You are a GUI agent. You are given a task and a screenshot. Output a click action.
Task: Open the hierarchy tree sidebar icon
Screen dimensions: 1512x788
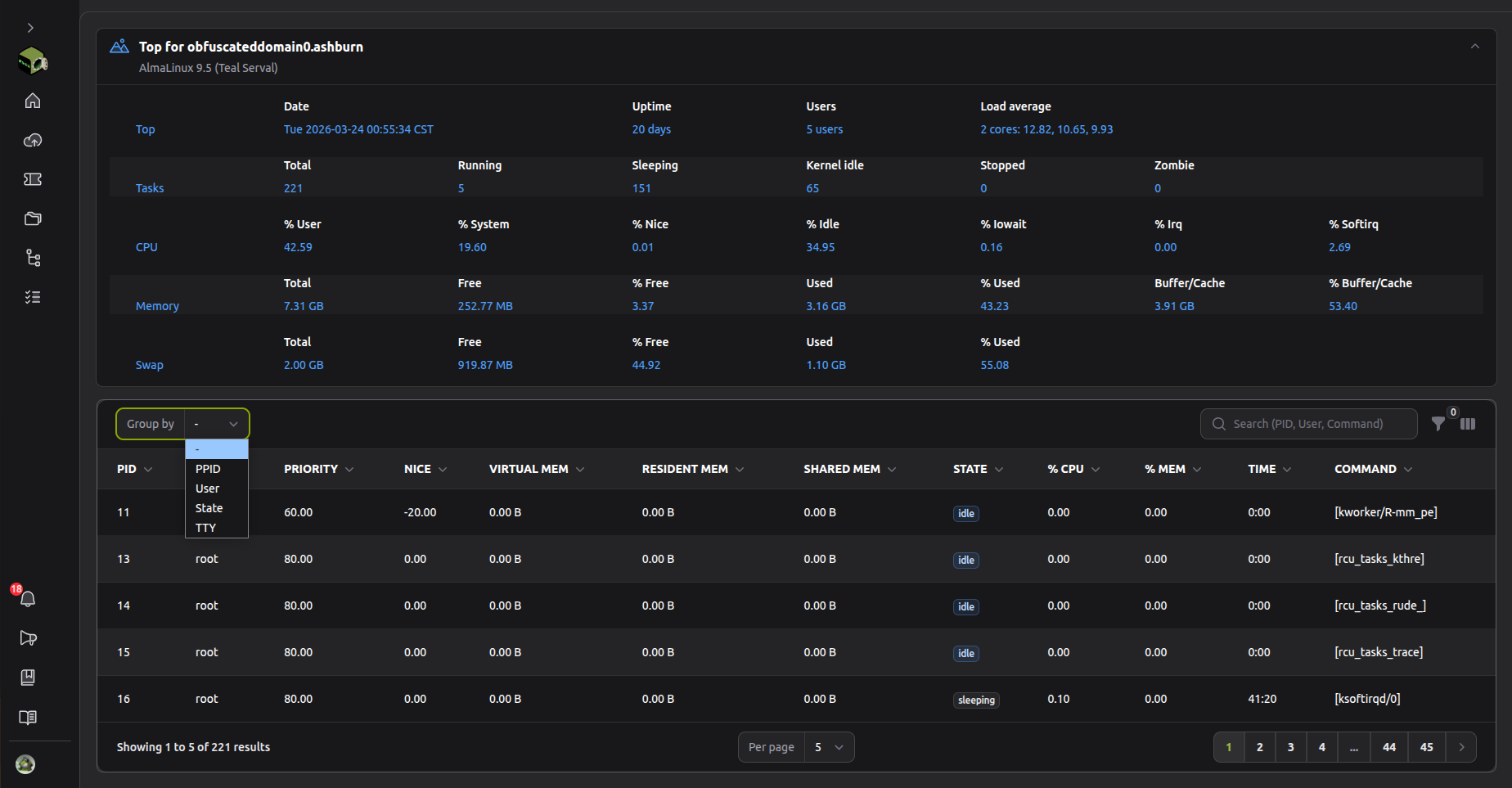click(x=33, y=258)
